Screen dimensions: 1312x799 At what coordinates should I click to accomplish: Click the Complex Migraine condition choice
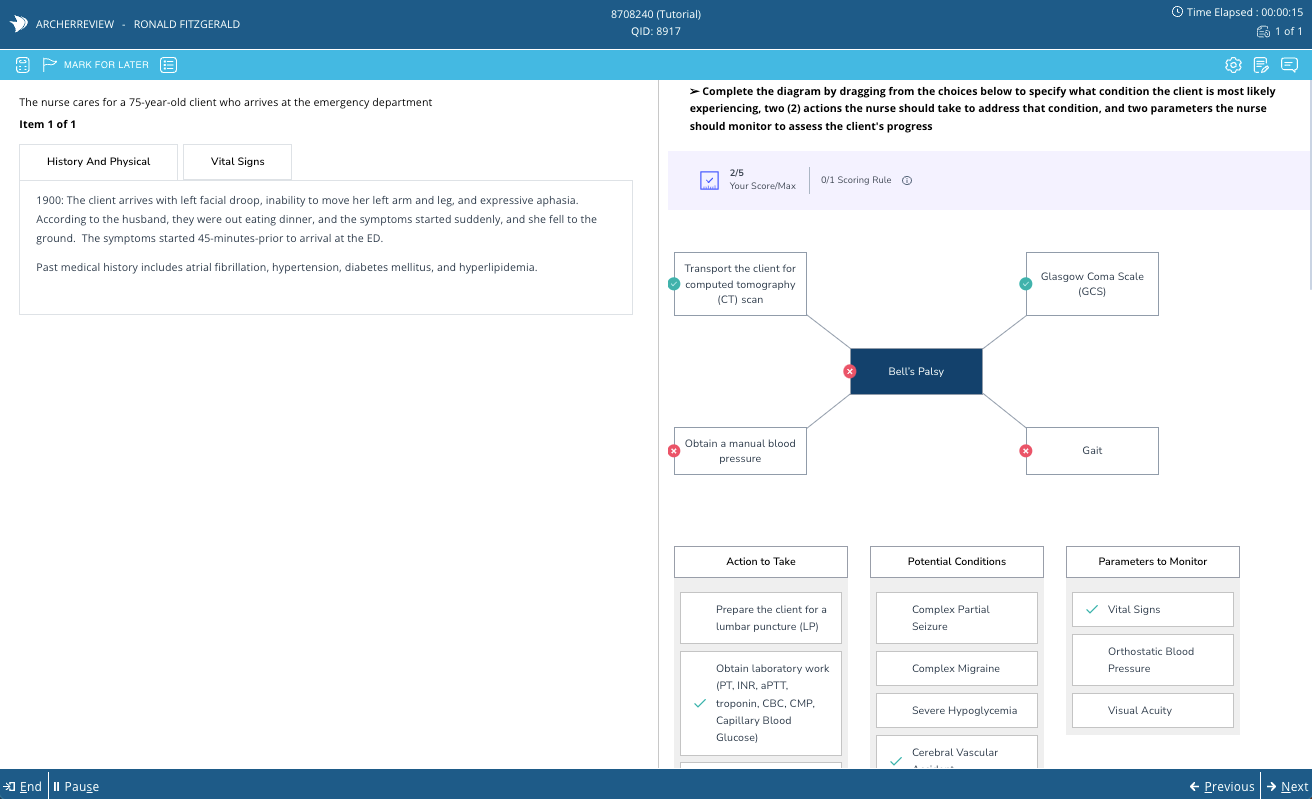tap(956, 668)
